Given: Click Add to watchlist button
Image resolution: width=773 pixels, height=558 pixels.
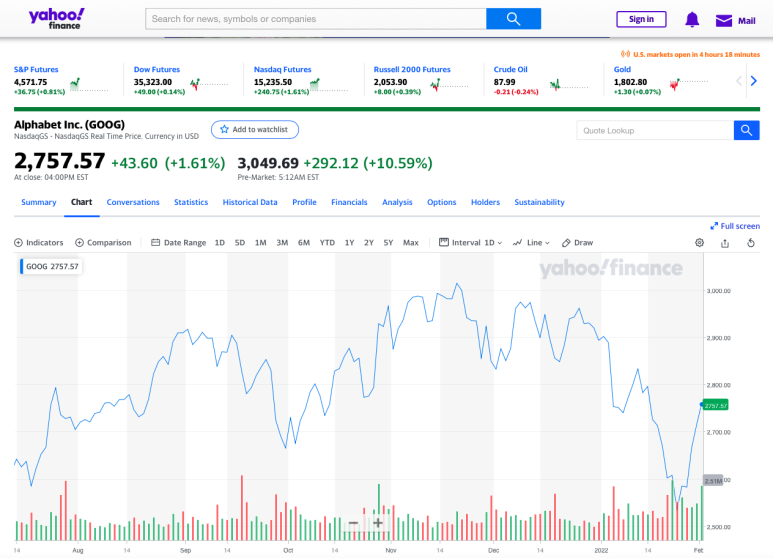Looking at the screenshot, I should pyautogui.click(x=255, y=129).
